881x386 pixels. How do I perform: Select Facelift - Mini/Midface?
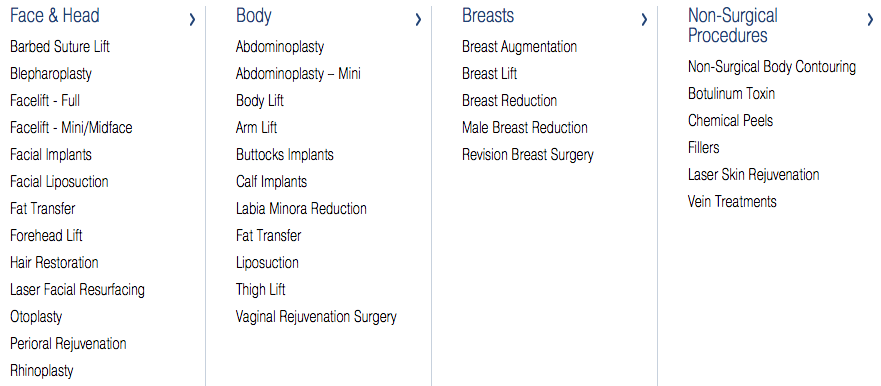coord(71,128)
